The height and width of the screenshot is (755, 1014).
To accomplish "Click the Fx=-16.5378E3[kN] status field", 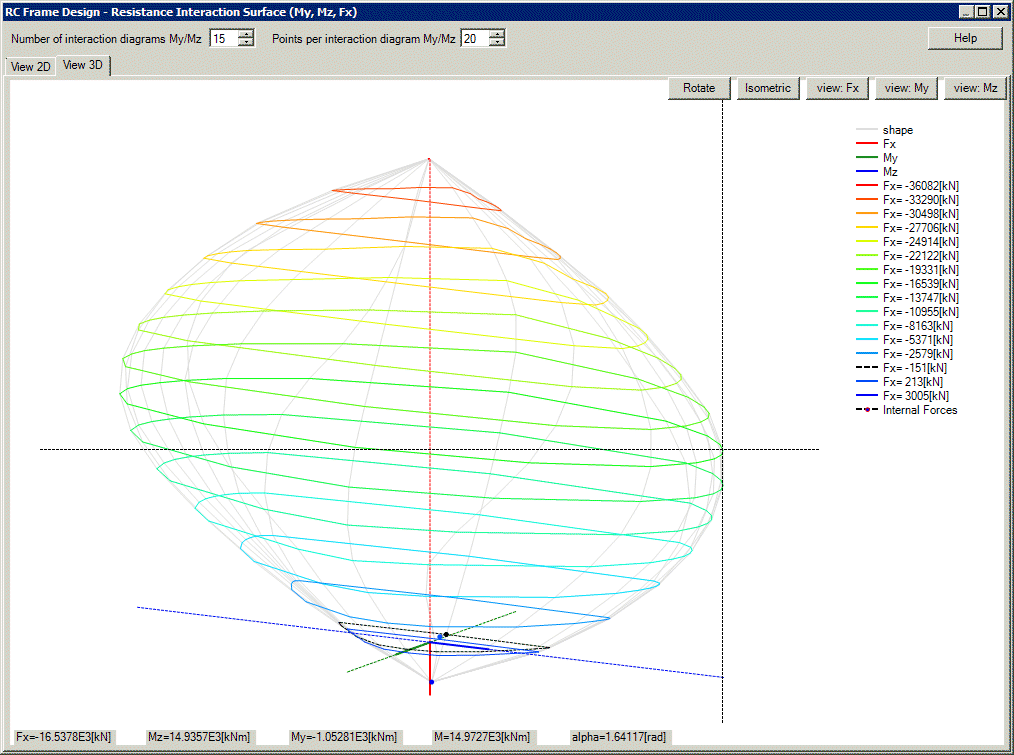I will click(62, 737).
